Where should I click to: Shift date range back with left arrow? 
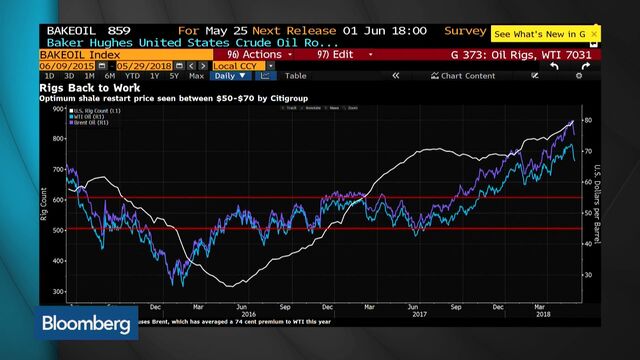tap(191, 66)
